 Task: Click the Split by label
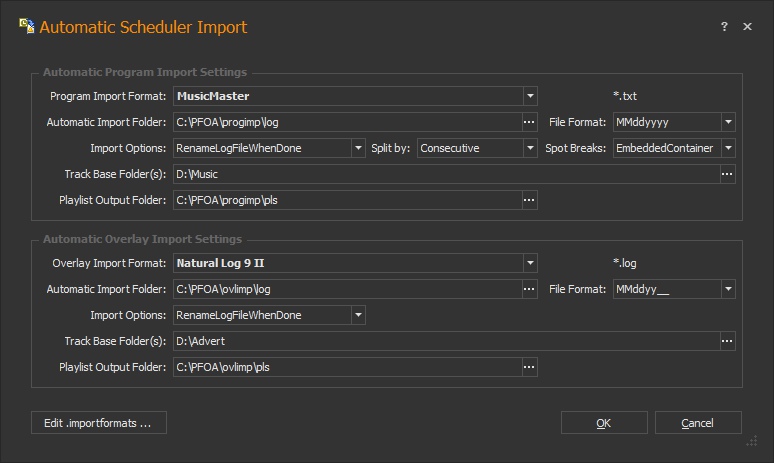coord(390,148)
